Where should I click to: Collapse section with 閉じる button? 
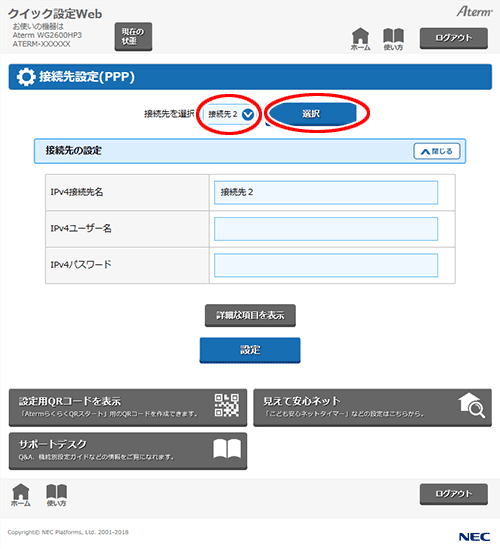pos(437,151)
